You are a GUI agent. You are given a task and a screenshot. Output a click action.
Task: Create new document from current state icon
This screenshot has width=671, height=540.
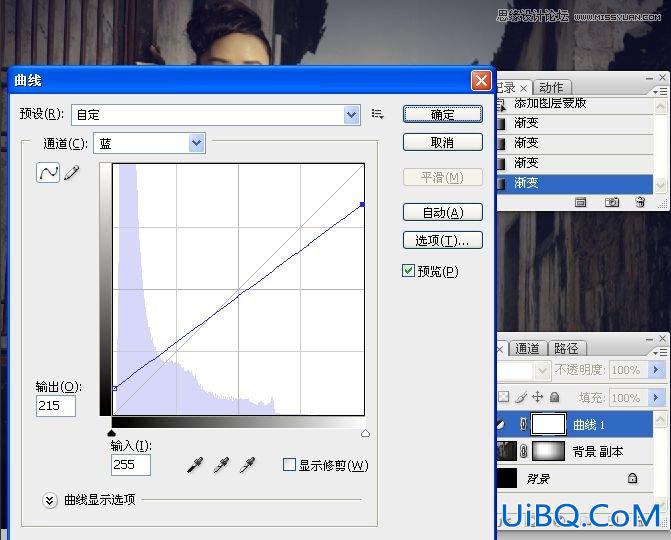[580, 202]
